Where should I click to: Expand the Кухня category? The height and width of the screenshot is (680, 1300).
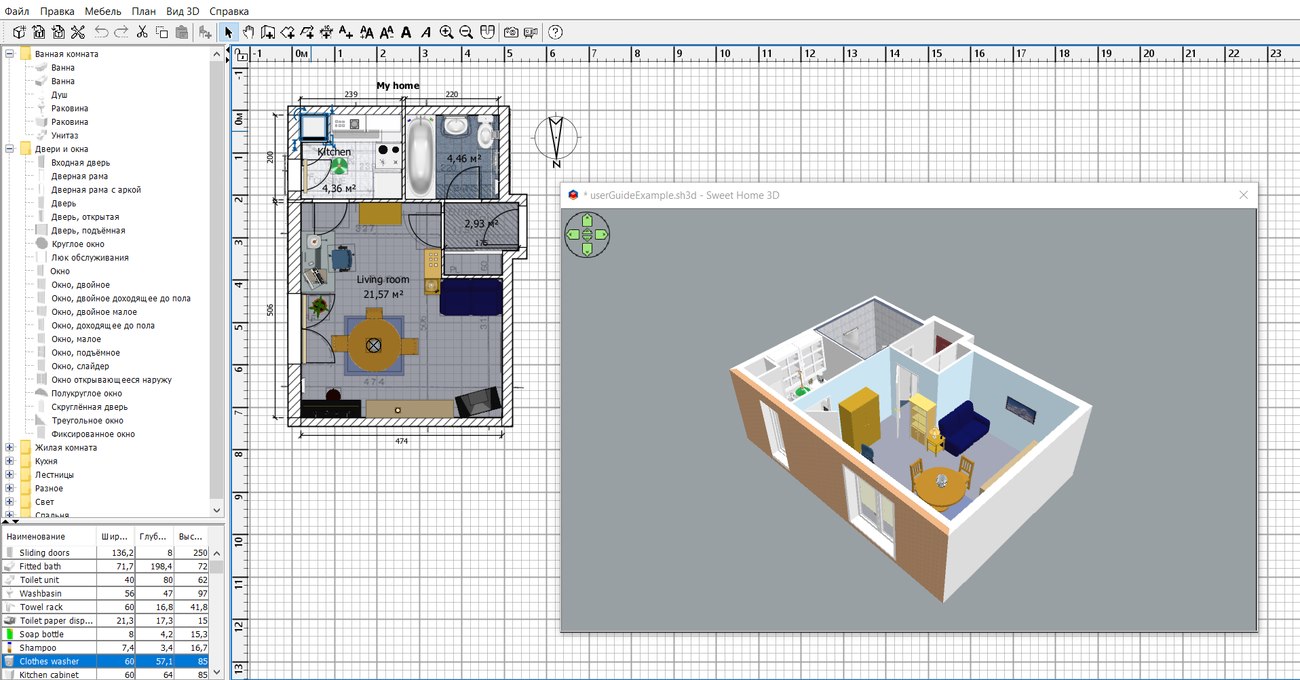click(x=11, y=462)
